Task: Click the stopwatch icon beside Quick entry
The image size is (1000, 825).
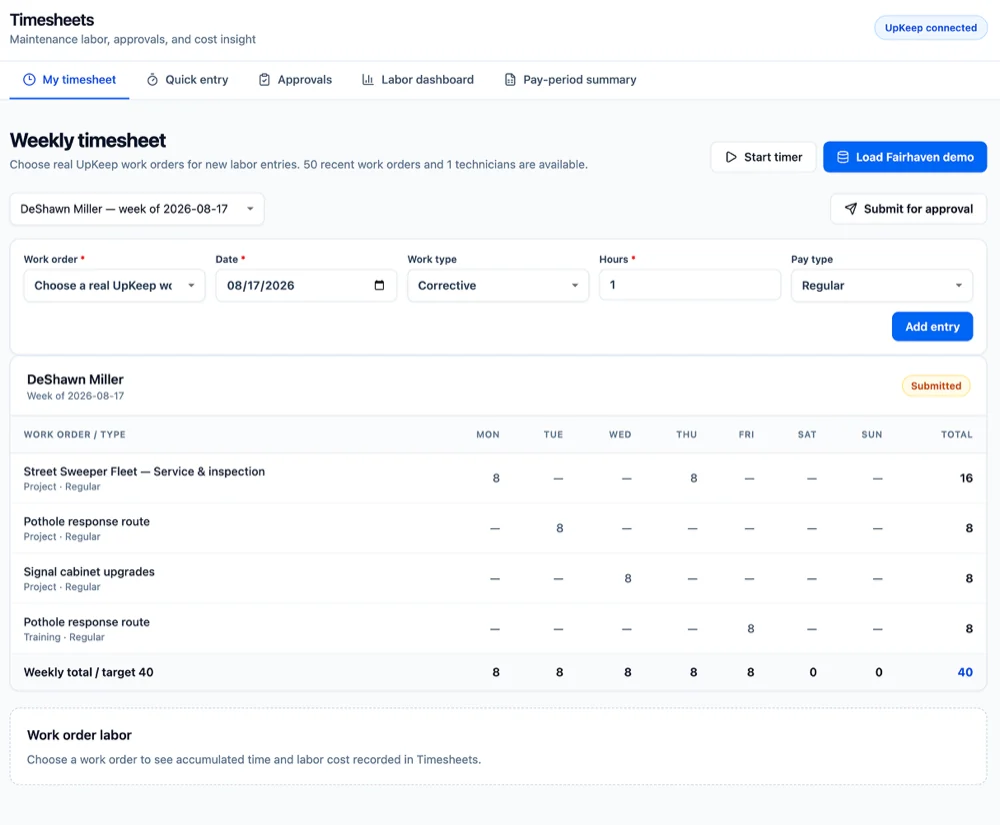Action: [x=152, y=80]
